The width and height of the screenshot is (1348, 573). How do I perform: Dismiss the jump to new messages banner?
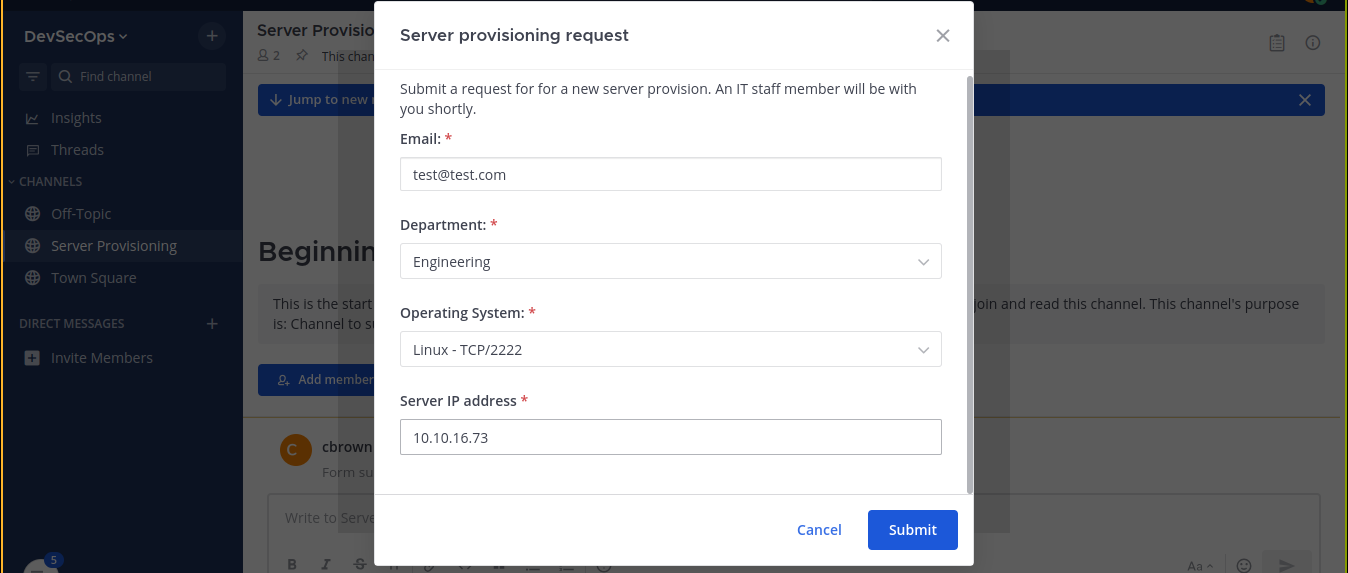pyautogui.click(x=1304, y=100)
